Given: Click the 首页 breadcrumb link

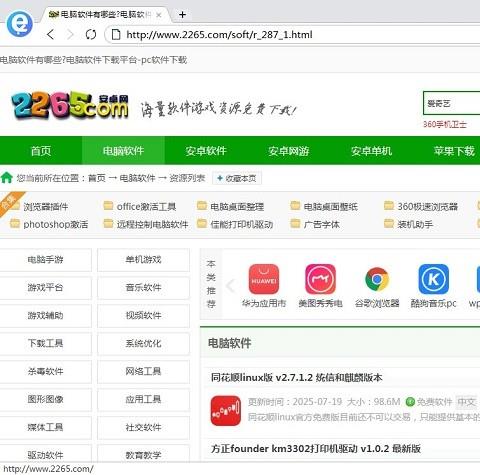Looking at the screenshot, I should (97, 178).
